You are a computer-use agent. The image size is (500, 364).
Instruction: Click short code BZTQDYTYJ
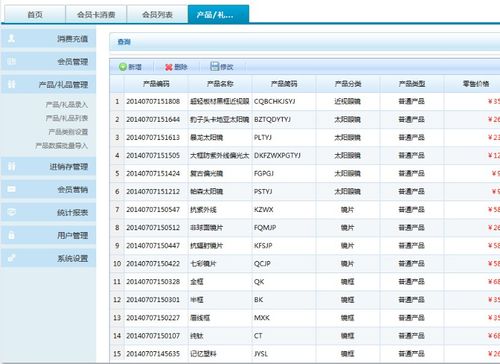[272, 119]
